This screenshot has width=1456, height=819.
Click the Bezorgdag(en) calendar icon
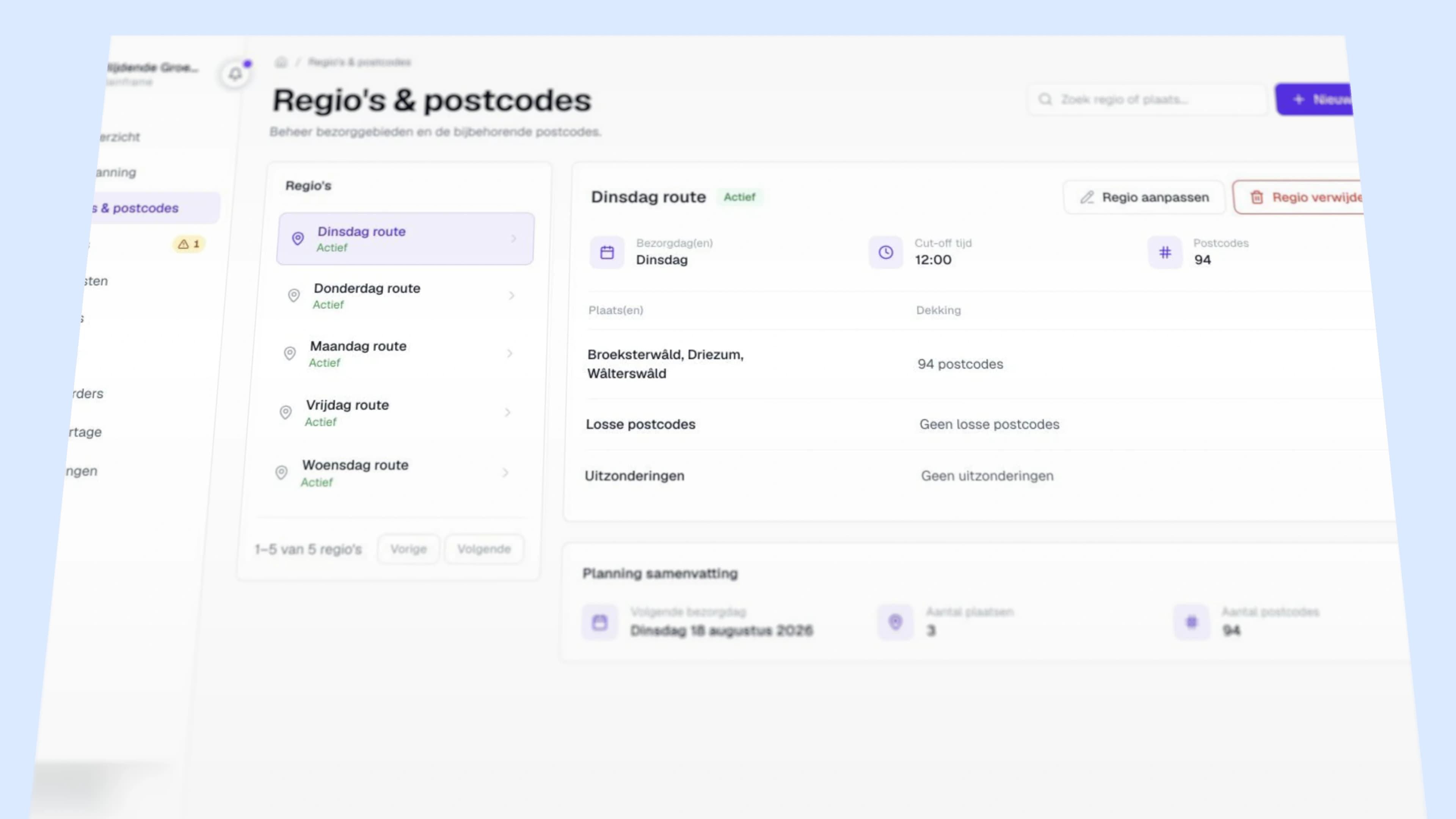click(607, 252)
